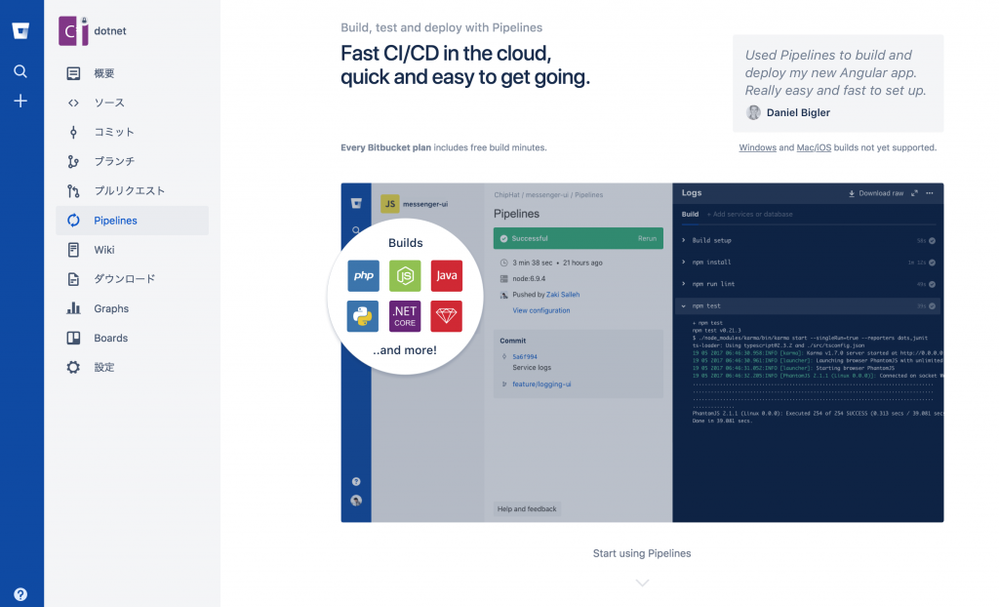Open ダウンロード in the sidebar
The height and width of the screenshot is (607, 999).
click(132, 279)
